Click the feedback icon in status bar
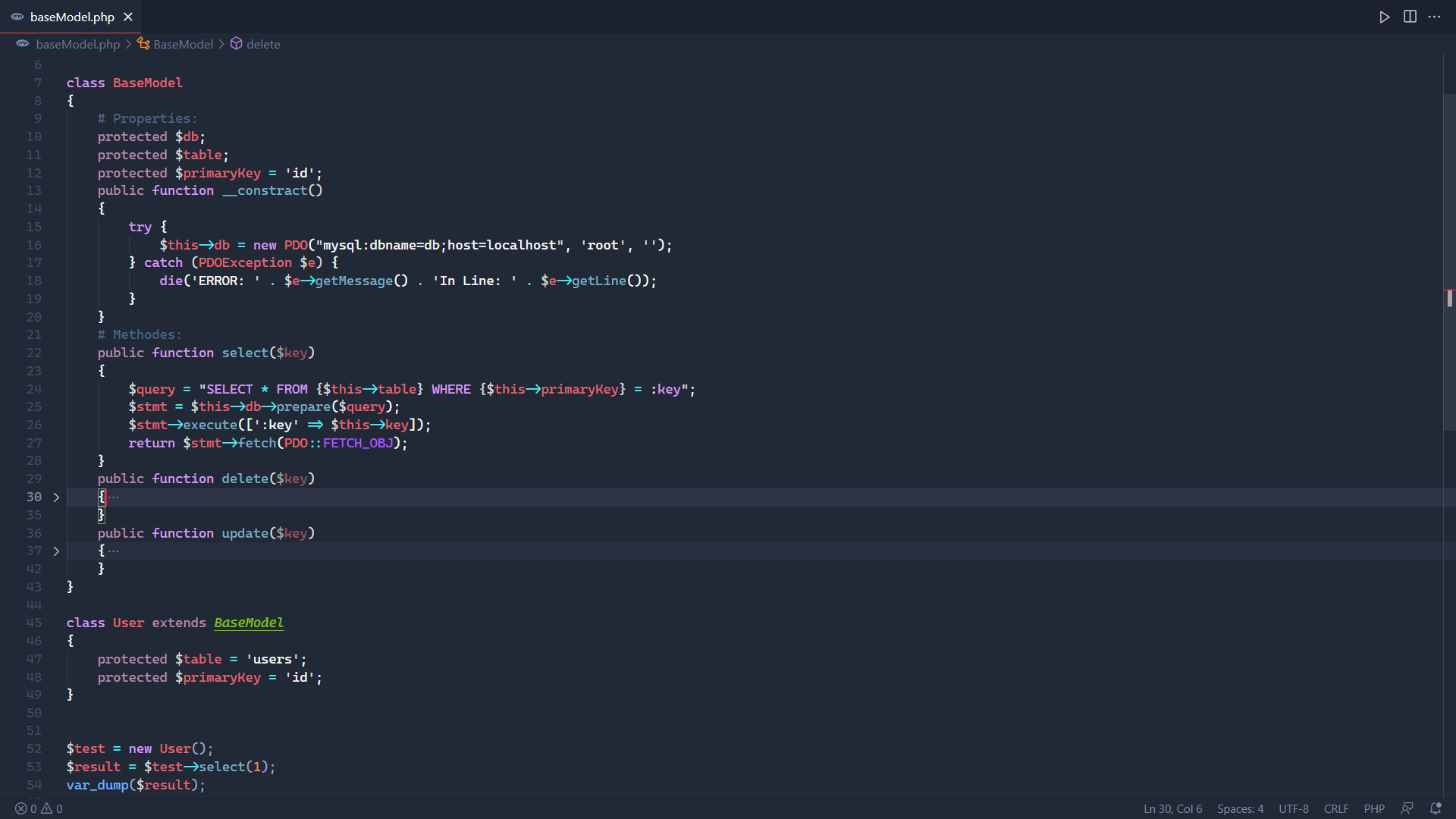 click(1407, 808)
